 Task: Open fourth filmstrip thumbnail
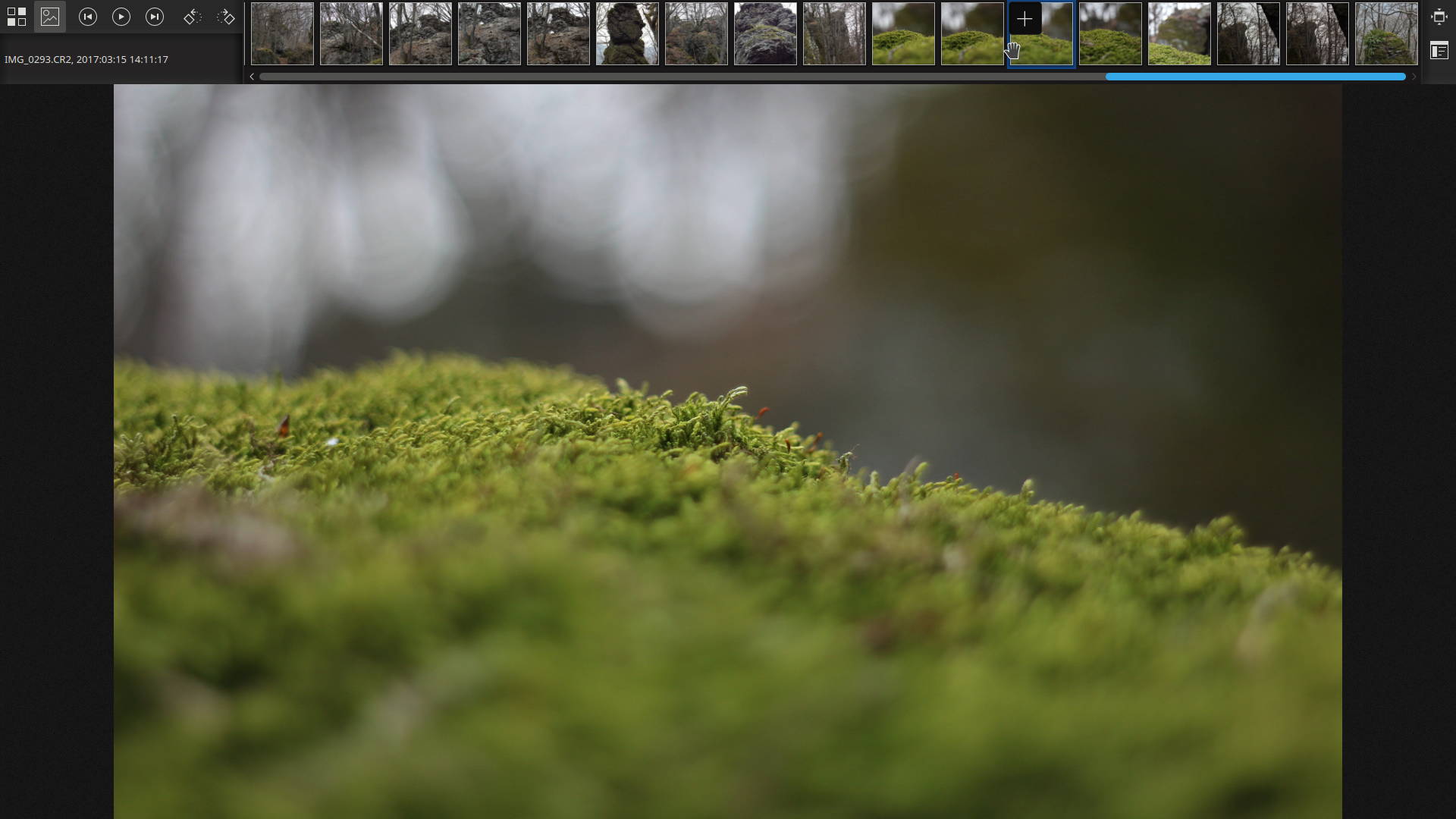click(x=489, y=33)
